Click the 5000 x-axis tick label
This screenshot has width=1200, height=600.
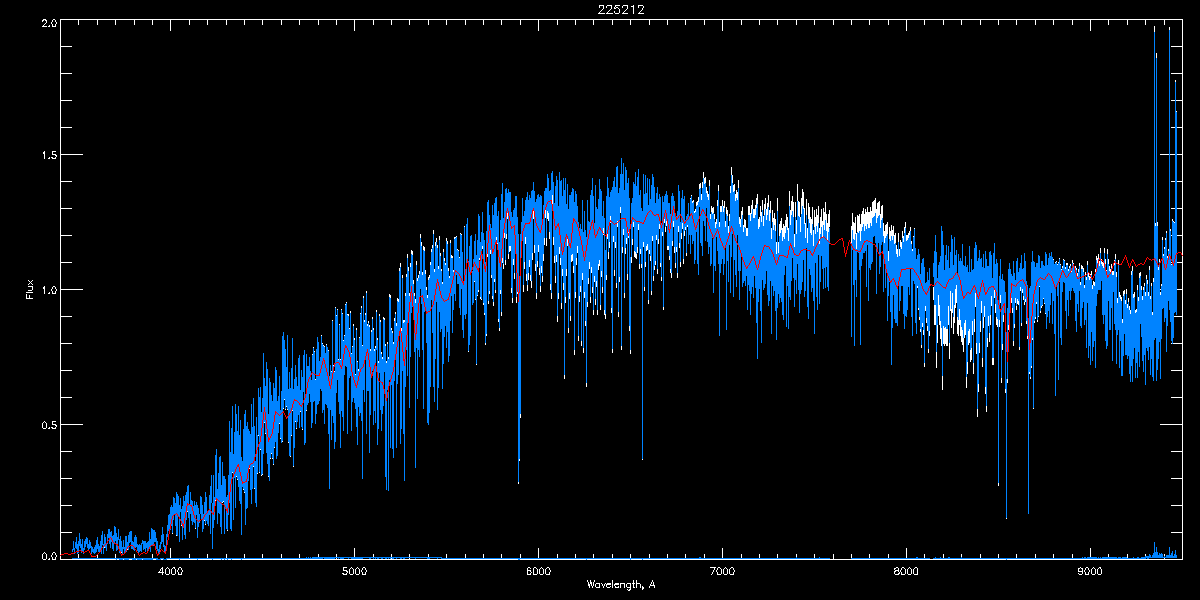pos(355,572)
